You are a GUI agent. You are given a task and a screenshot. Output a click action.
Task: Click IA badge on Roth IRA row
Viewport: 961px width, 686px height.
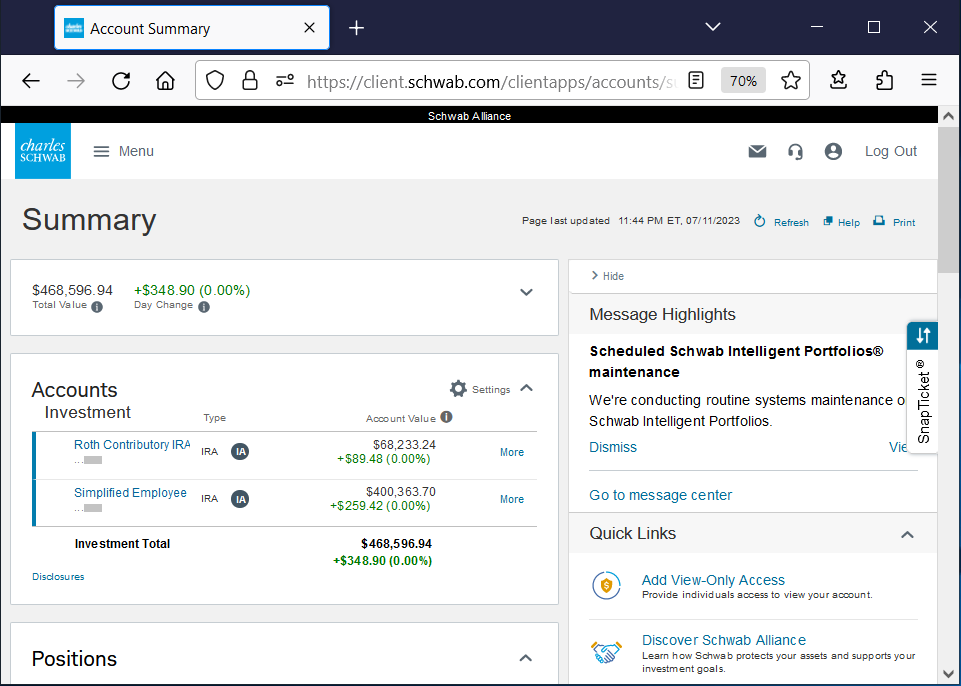(x=240, y=452)
